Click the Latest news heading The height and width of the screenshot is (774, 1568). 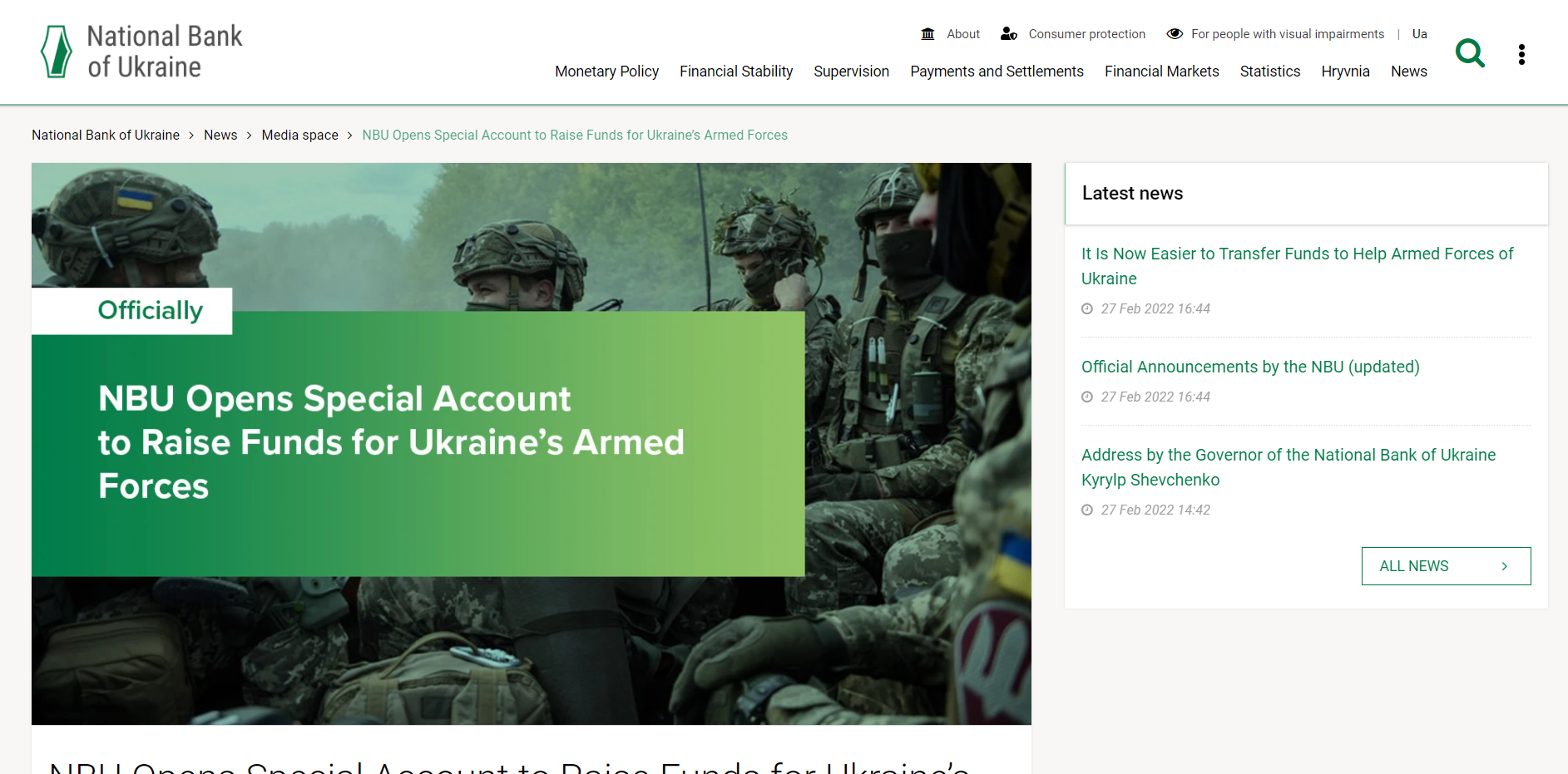pyautogui.click(x=1132, y=193)
